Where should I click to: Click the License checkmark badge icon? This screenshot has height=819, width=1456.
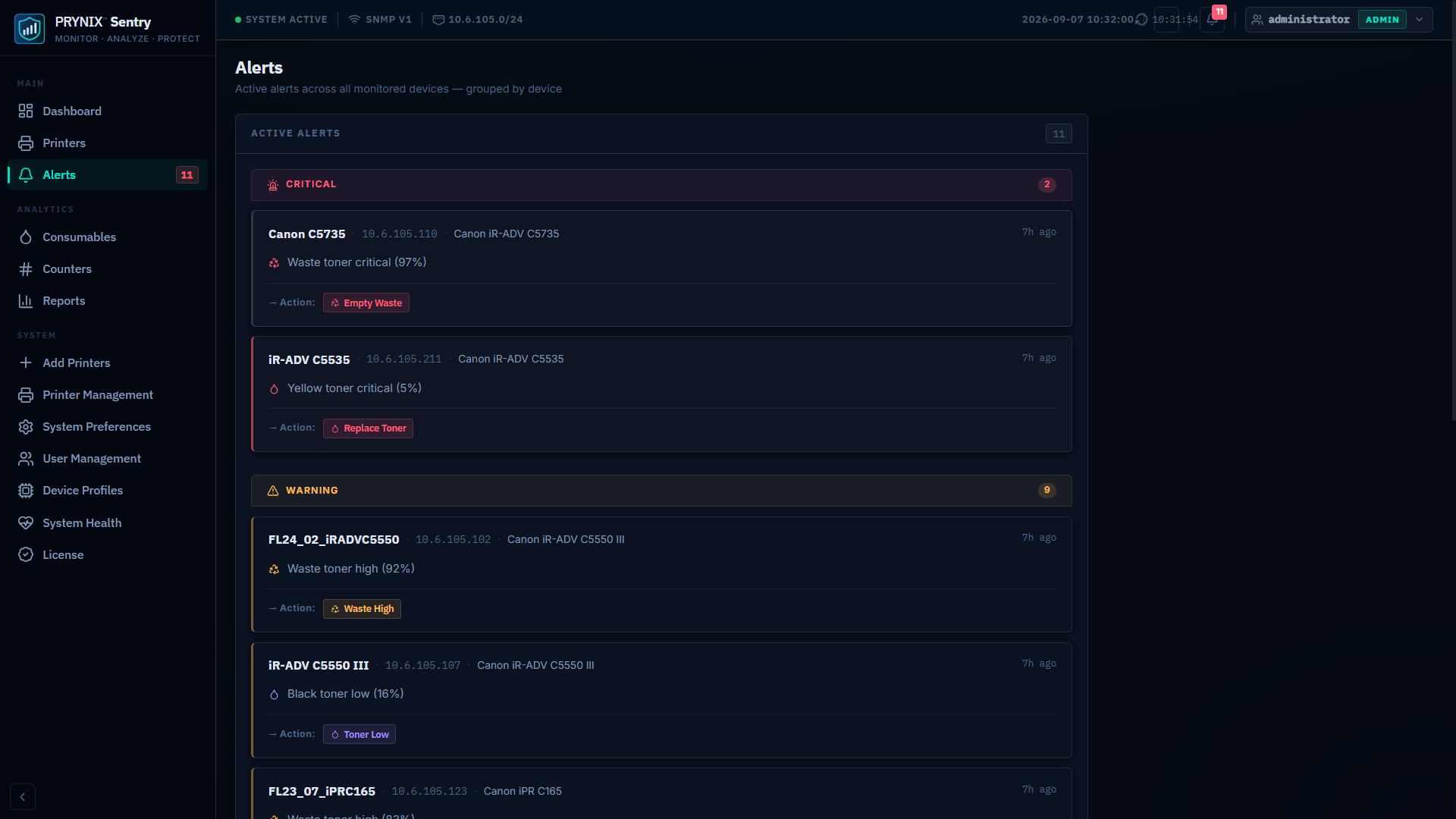(26, 554)
